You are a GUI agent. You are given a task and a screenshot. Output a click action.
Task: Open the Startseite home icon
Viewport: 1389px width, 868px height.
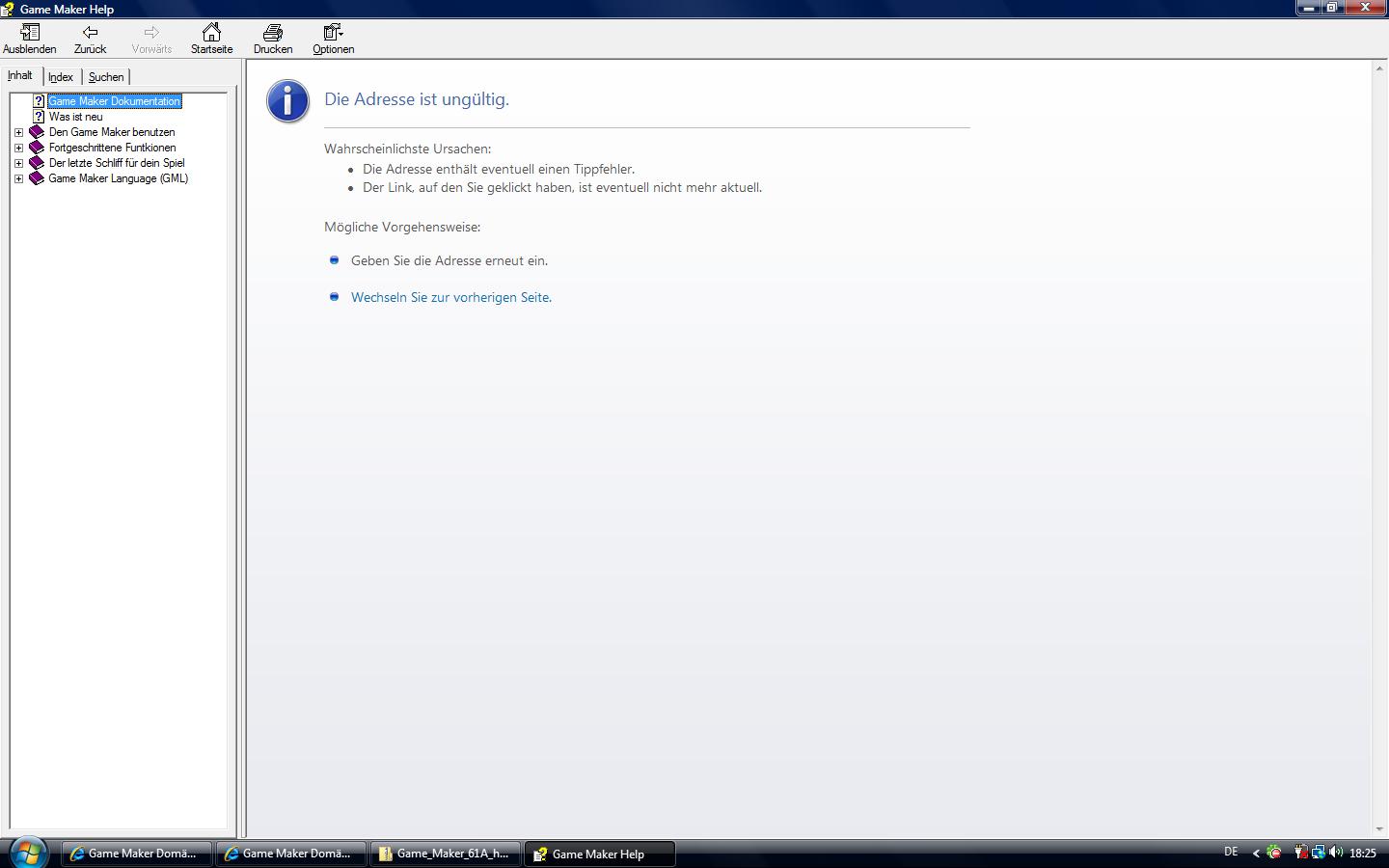pos(211,33)
